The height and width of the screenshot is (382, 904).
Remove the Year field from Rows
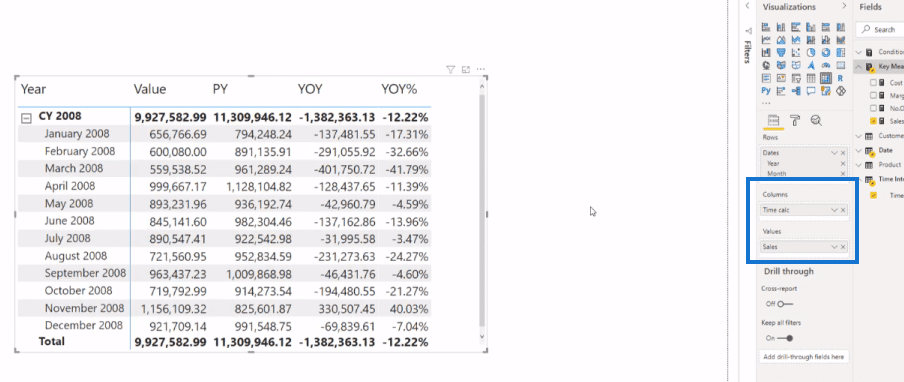843,164
